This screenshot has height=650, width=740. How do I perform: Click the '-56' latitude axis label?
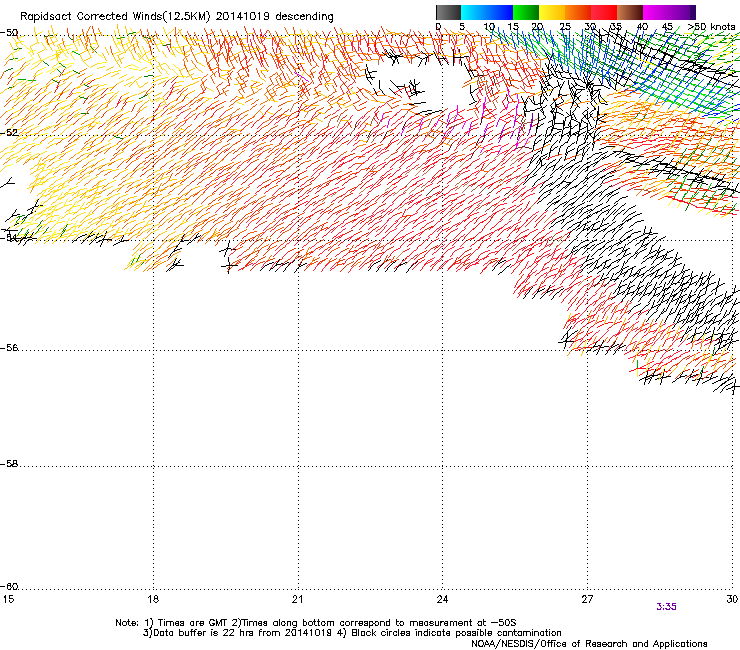pos(9,348)
